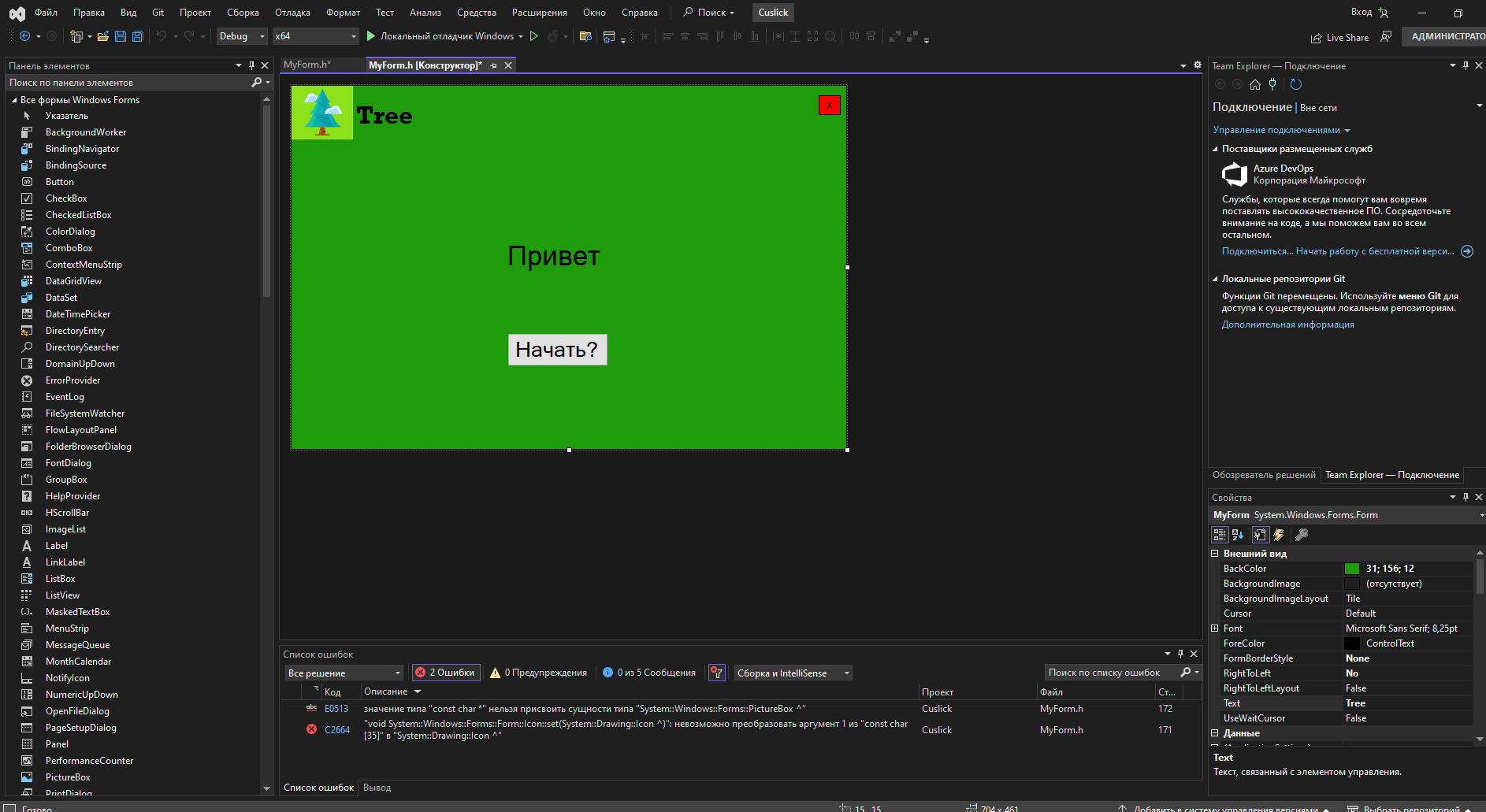Open Управление подключениями dropdown
Image resolution: width=1486 pixels, height=812 pixels.
(x=1281, y=130)
